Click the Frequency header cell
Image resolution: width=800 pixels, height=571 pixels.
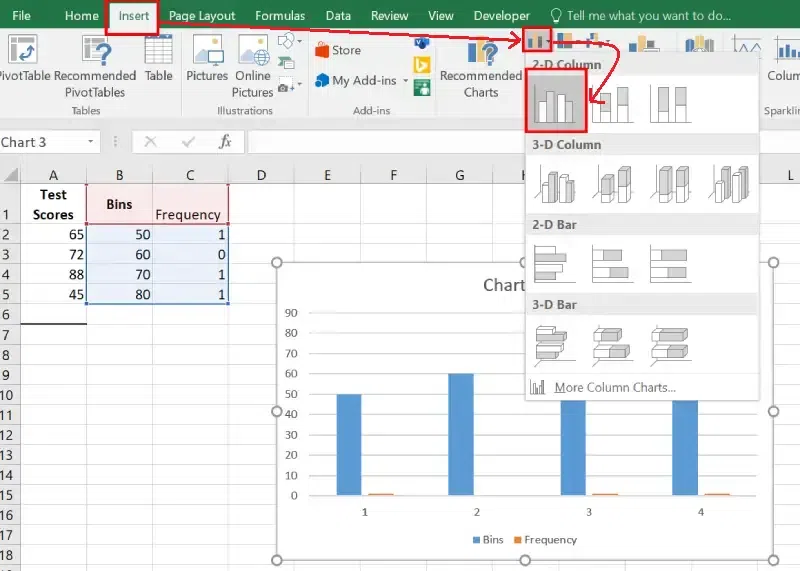[190, 204]
